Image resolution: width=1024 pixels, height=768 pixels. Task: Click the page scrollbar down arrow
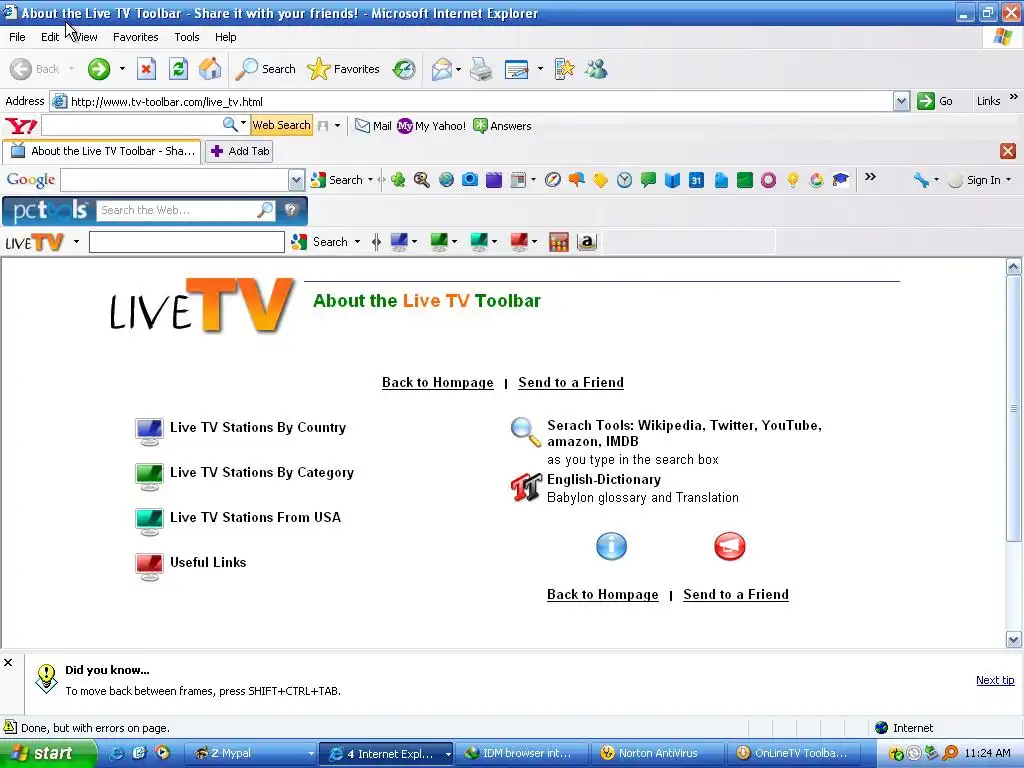(1014, 639)
